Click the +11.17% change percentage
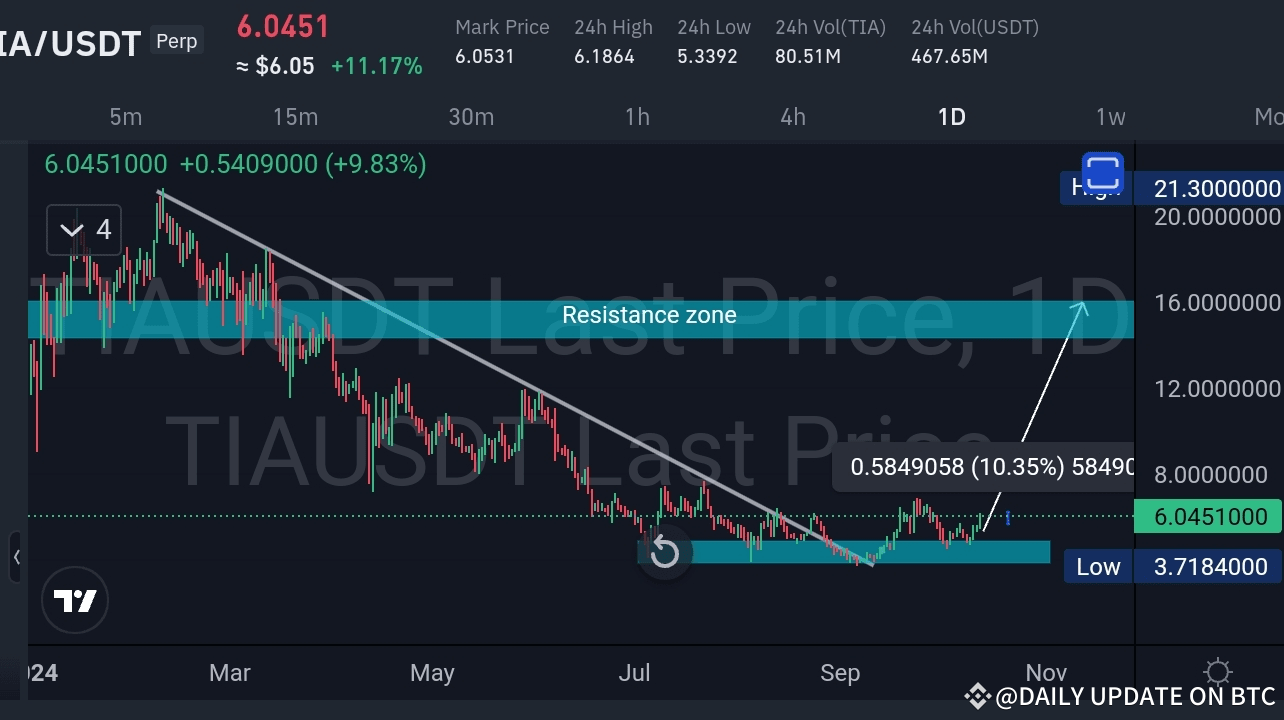The image size is (1284, 720). 377,67
